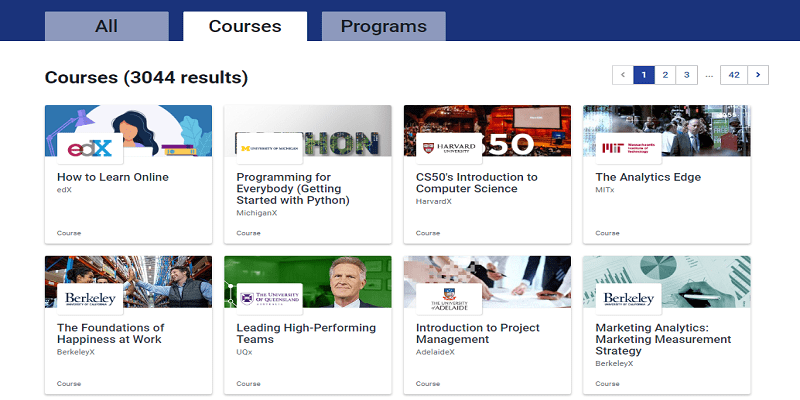Click the University of Adelaide logo badge
The width and height of the screenshot is (800, 400).
tap(449, 299)
